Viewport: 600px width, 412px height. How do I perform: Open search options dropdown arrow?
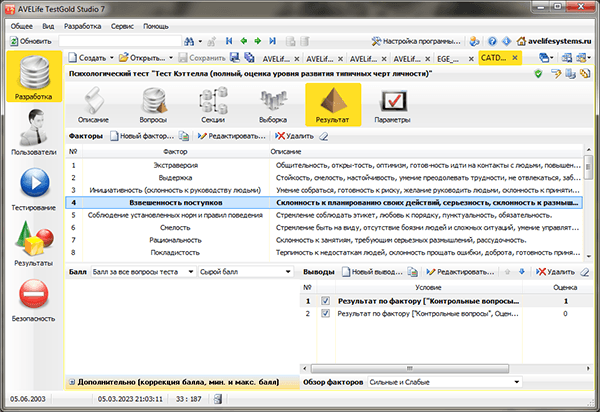pyautogui.click(x=200, y=41)
